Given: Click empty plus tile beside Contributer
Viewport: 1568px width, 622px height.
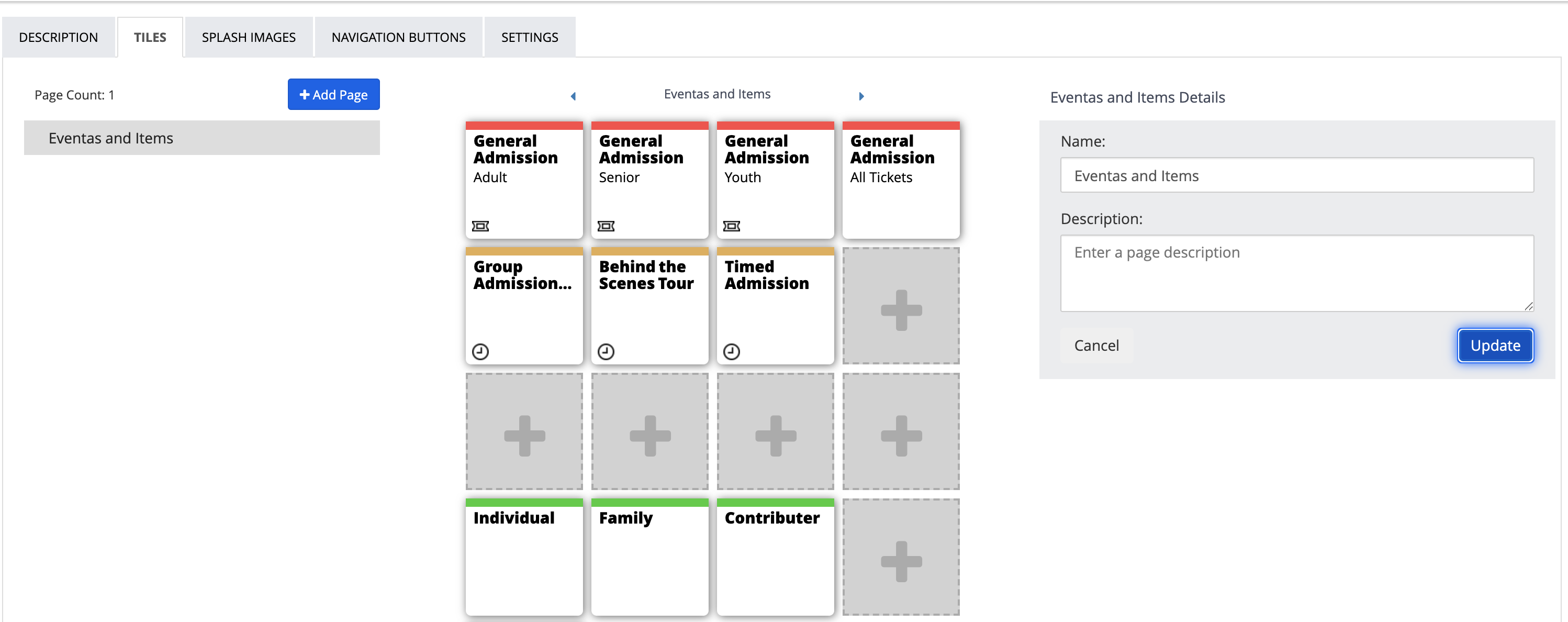Looking at the screenshot, I should pyautogui.click(x=901, y=560).
